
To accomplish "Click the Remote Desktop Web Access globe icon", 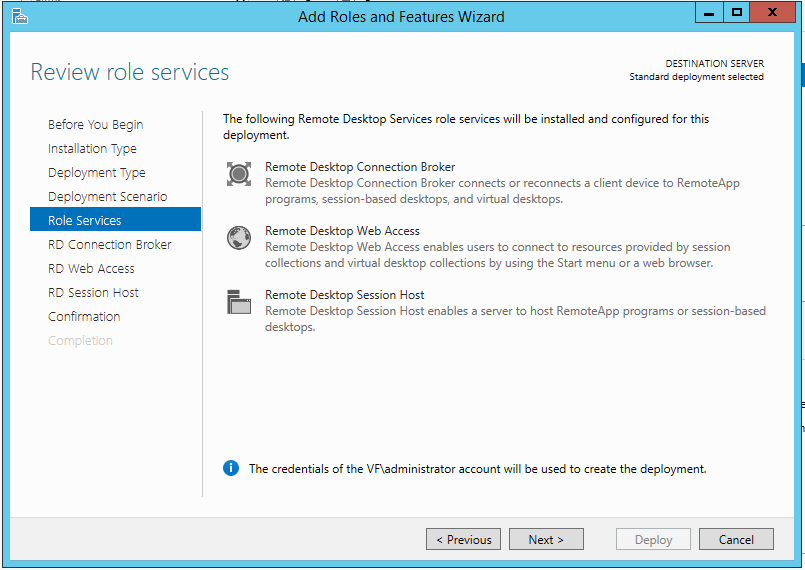I will pos(238,238).
